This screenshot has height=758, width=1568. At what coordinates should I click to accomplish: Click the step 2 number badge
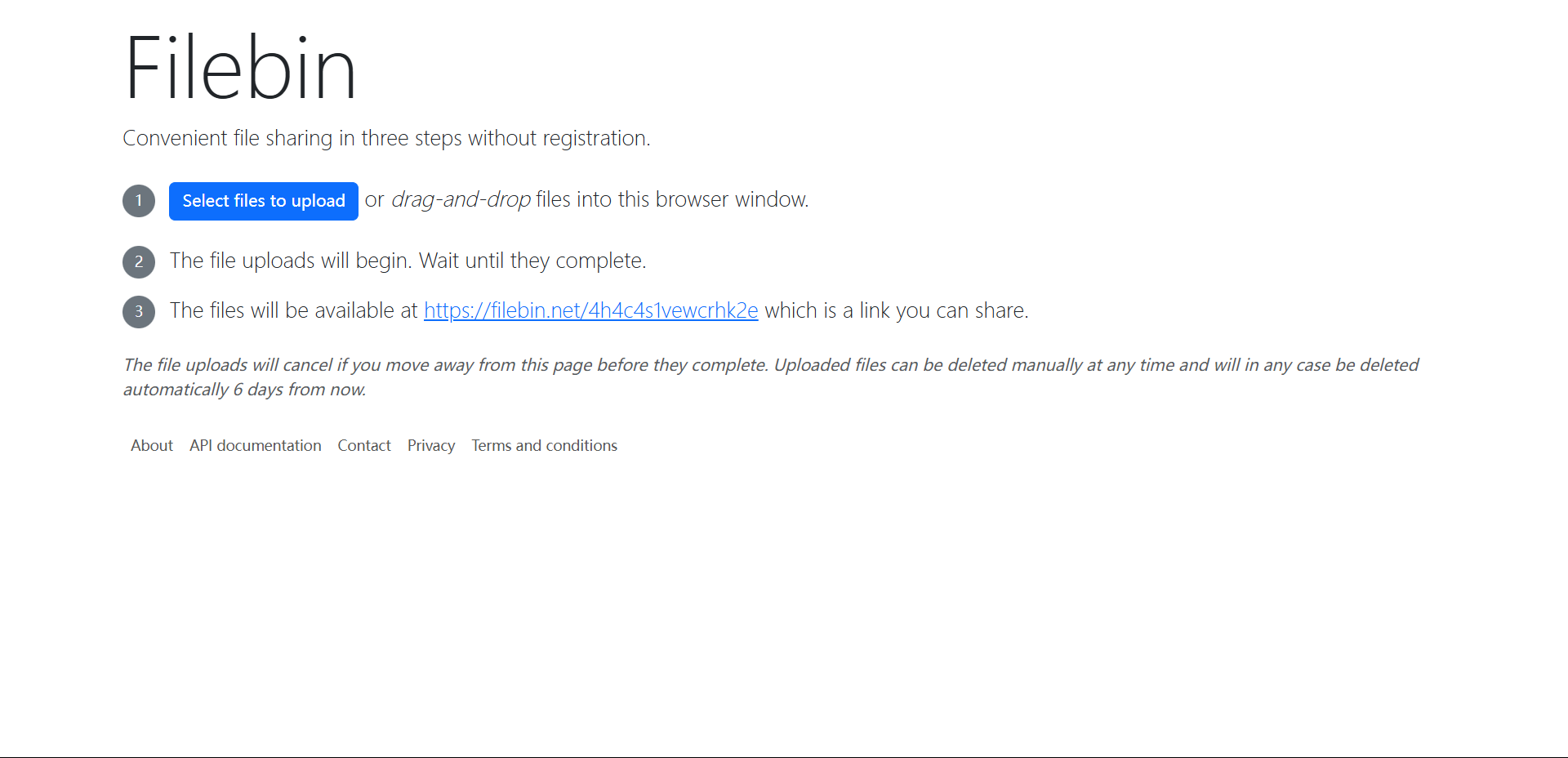pos(139,262)
